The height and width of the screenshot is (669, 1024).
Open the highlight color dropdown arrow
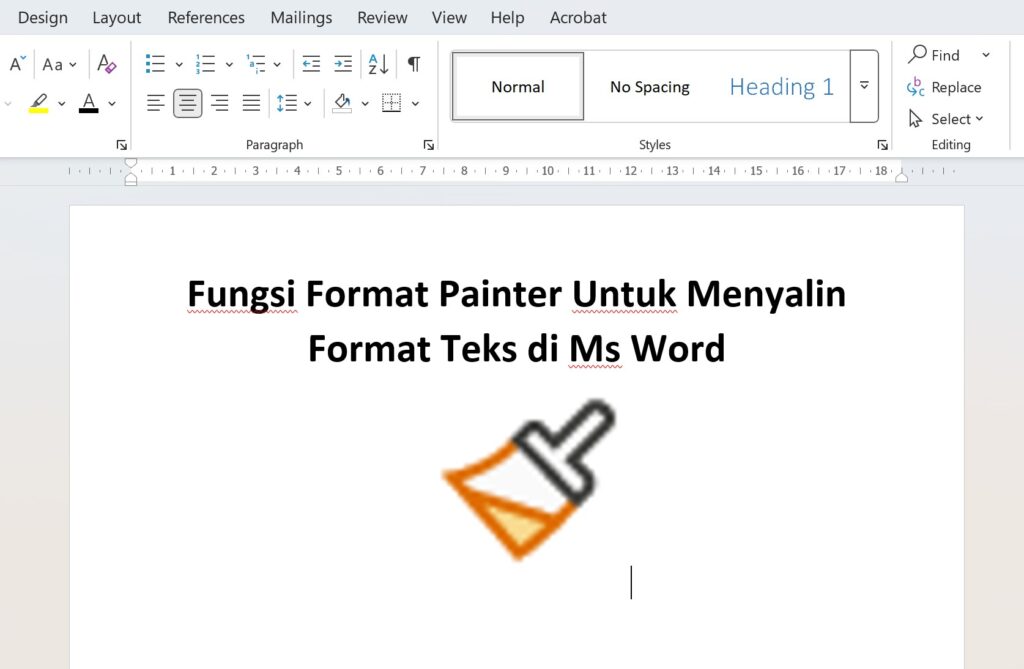pos(61,103)
